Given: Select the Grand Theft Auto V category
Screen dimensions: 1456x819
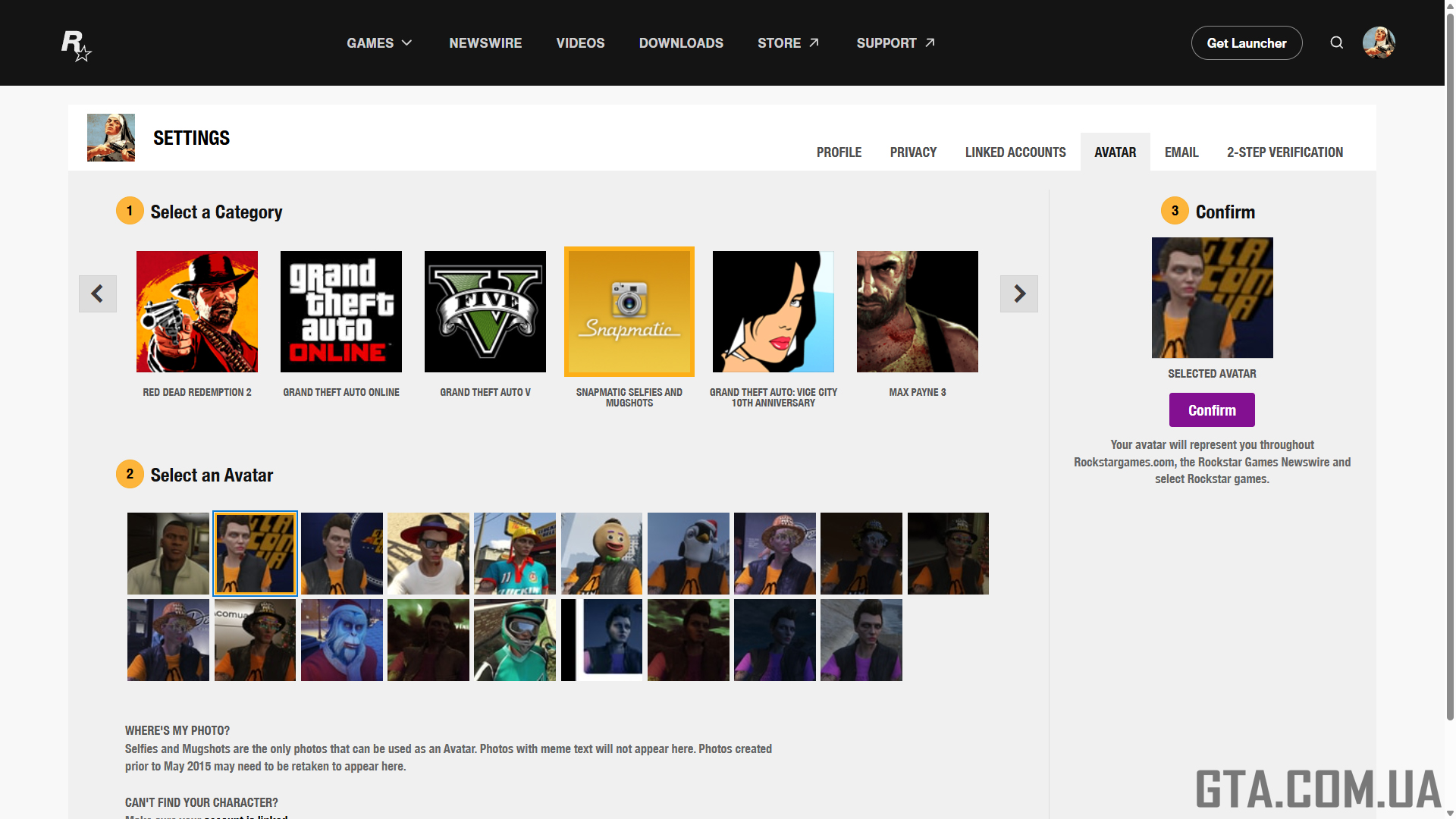Looking at the screenshot, I should (485, 312).
